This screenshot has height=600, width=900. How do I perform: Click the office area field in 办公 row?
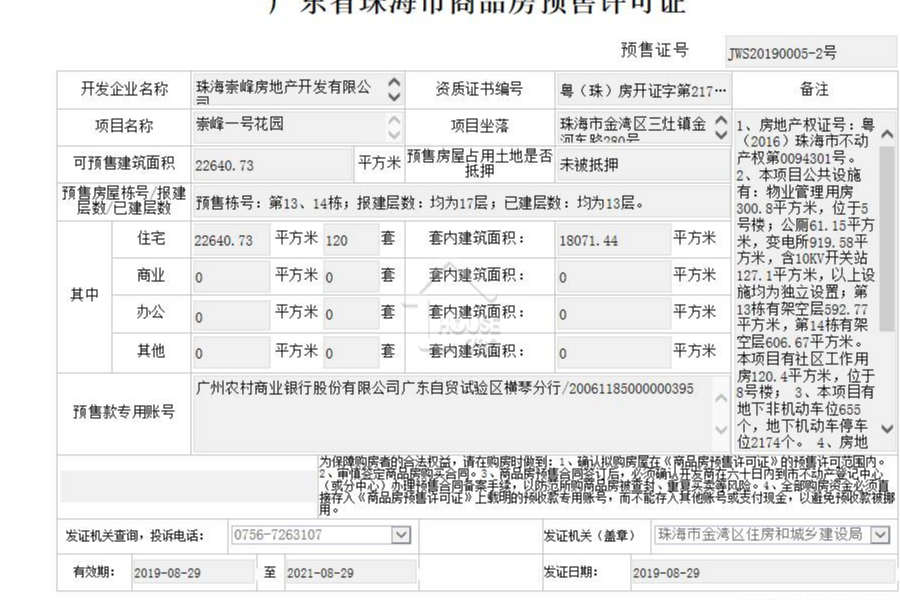click(231, 315)
